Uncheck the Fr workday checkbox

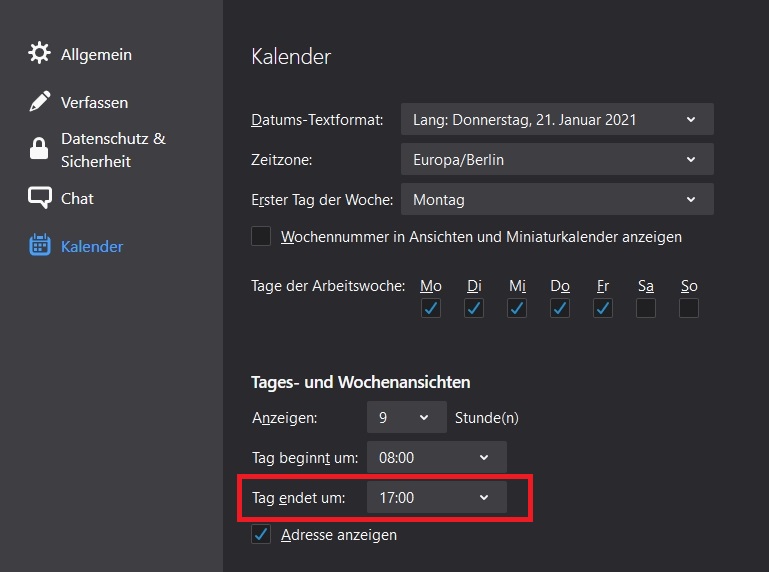[603, 308]
